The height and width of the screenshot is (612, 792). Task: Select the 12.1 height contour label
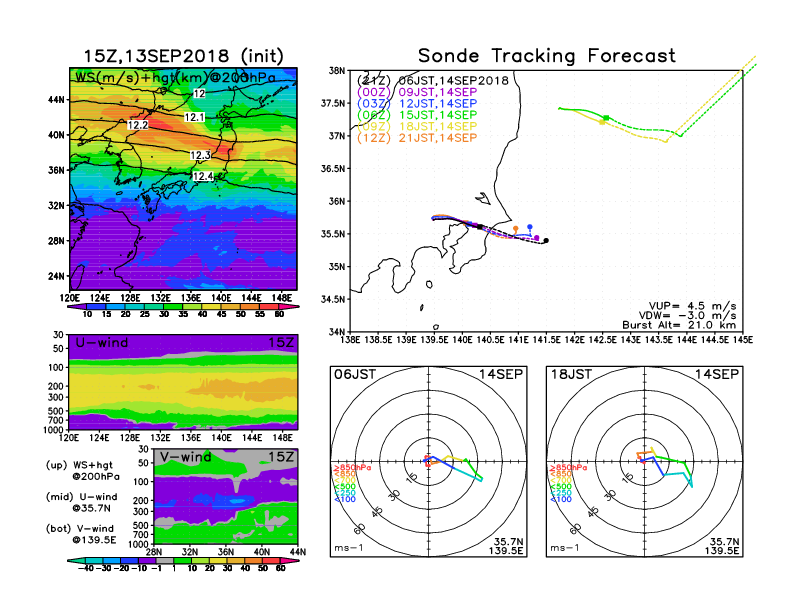[194, 117]
